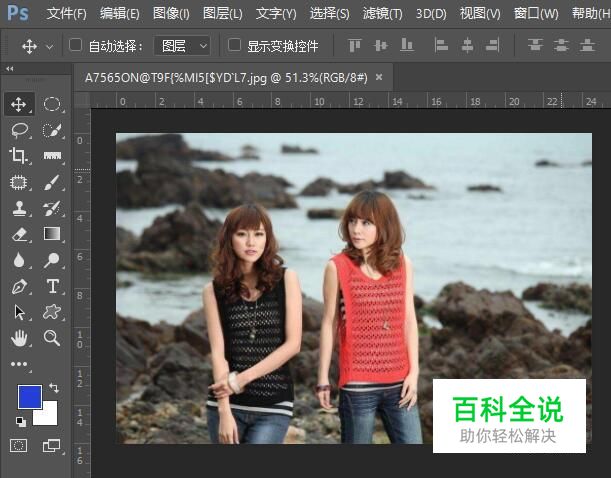Select the Crop tool

click(x=18, y=156)
